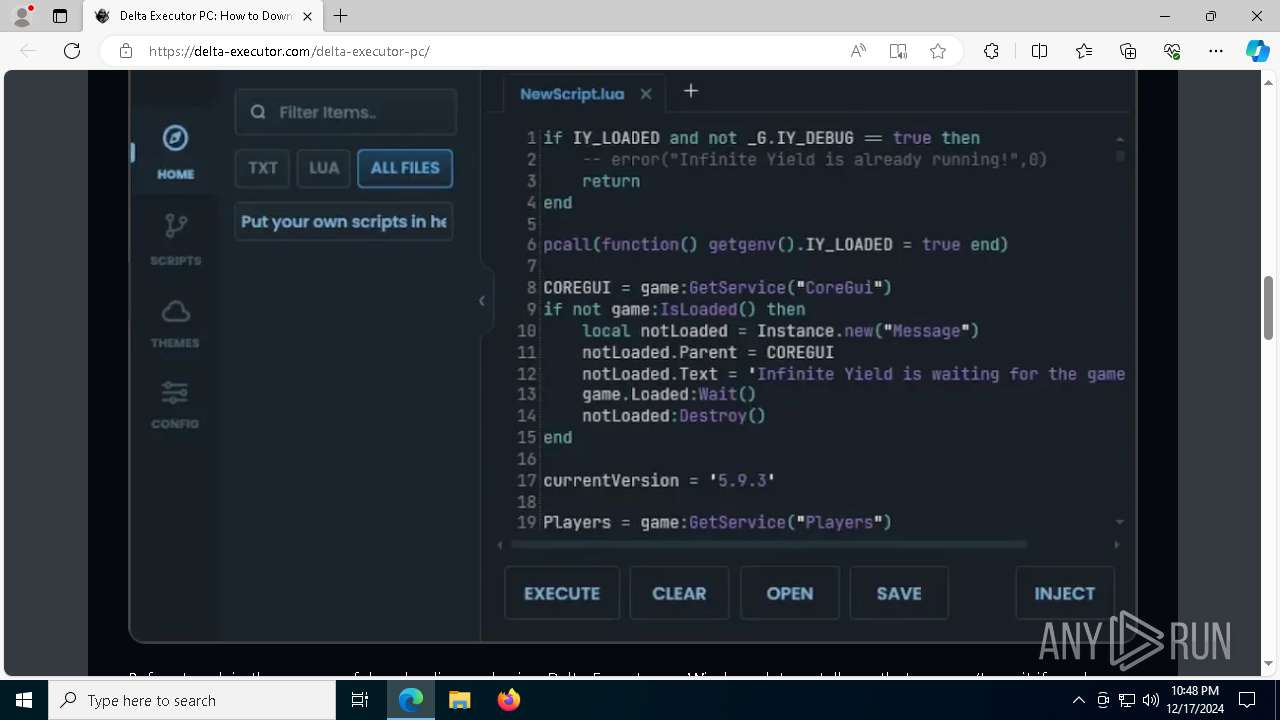The image size is (1280, 720).
Task: Select the 'Put your own scripts in he' item
Action: click(344, 222)
